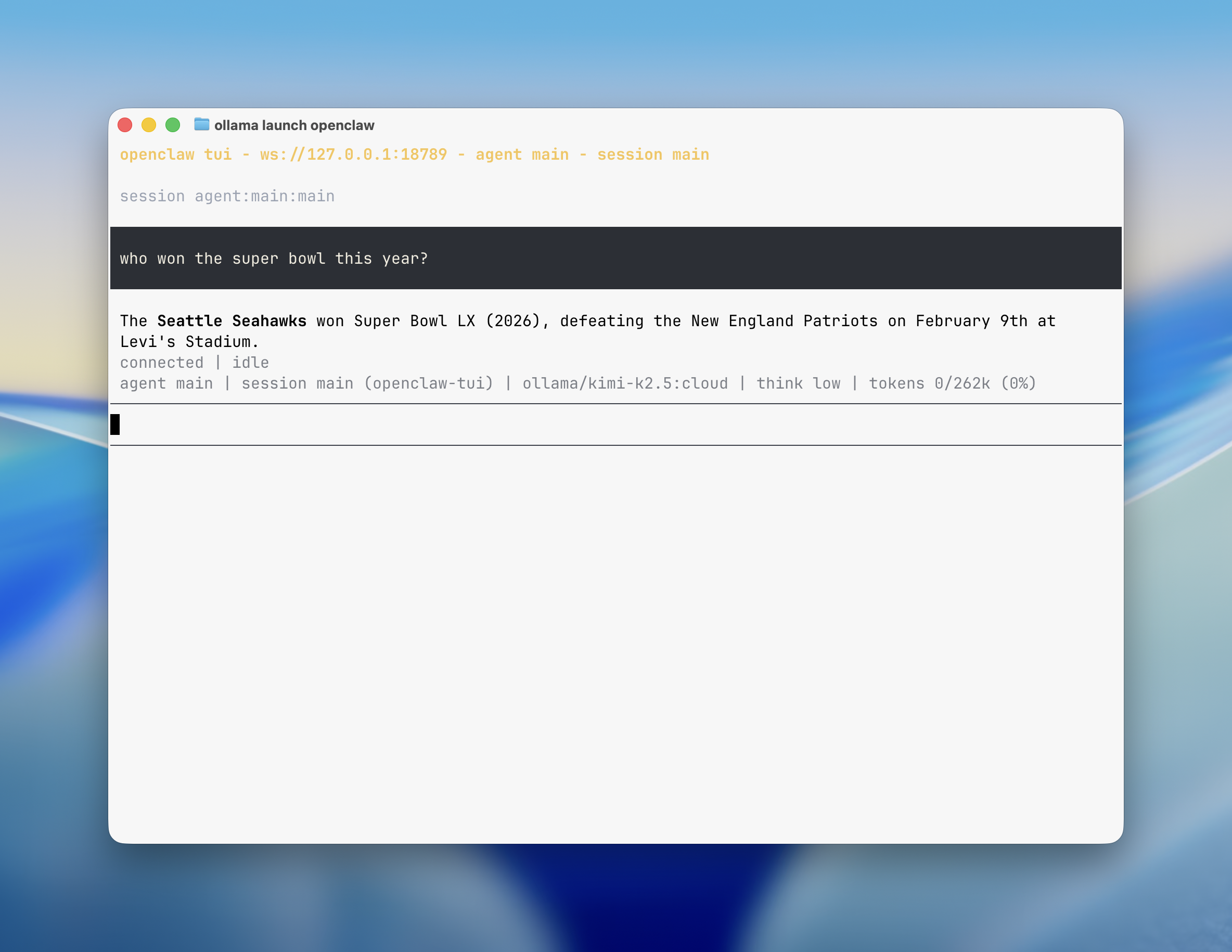Click the block cursor in the prompt
1232x952 pixels.
[x=115, y=424]
